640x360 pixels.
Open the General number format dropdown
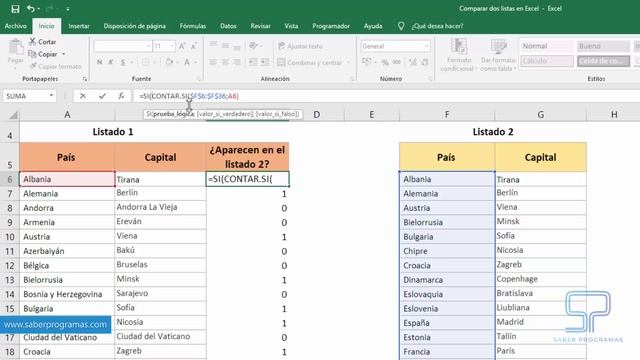pyautogui.click(x=427, y=46)
